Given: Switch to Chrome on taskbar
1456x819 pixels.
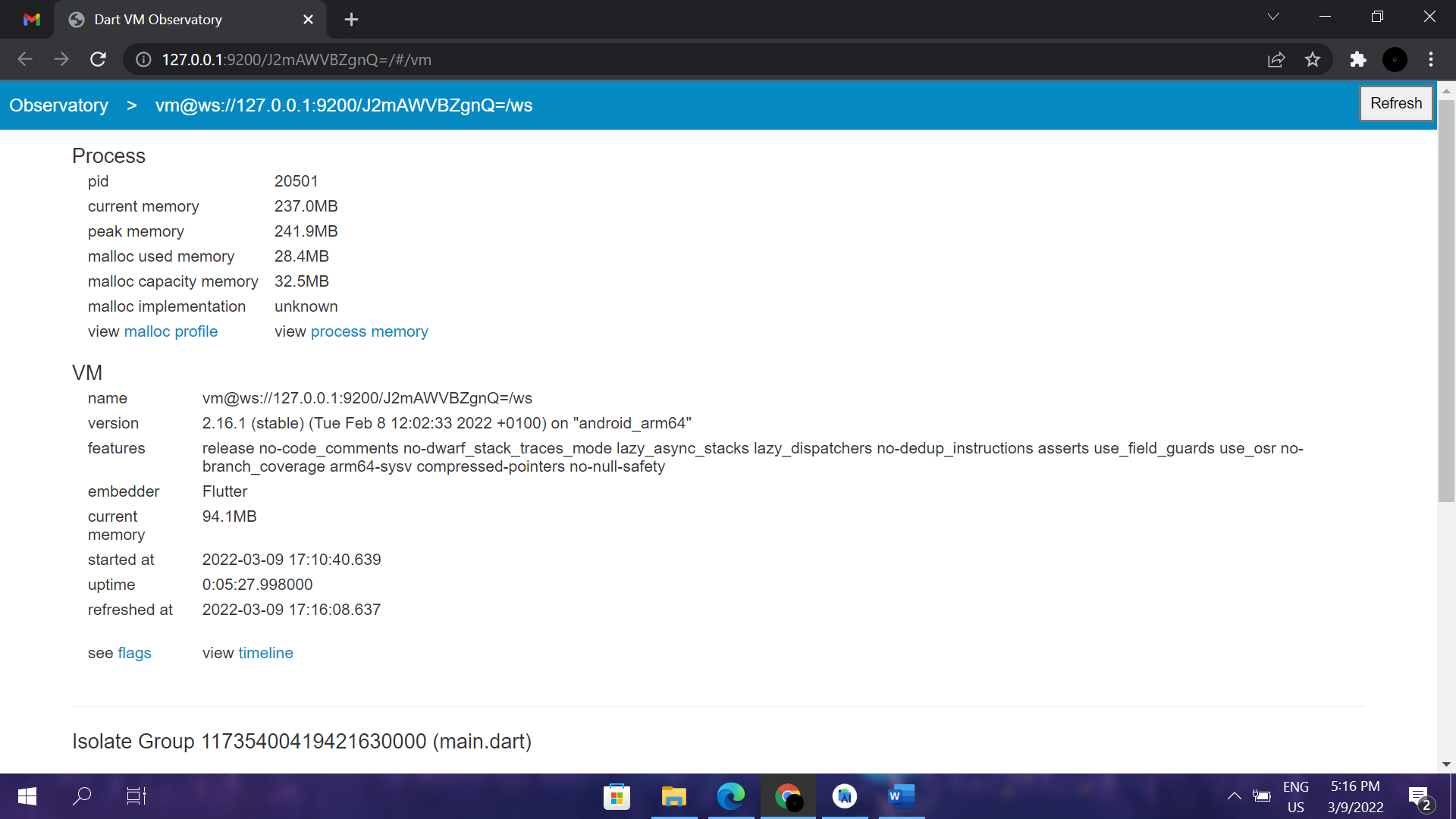Looking at the screenshot, I should click(x=788, y=796).
